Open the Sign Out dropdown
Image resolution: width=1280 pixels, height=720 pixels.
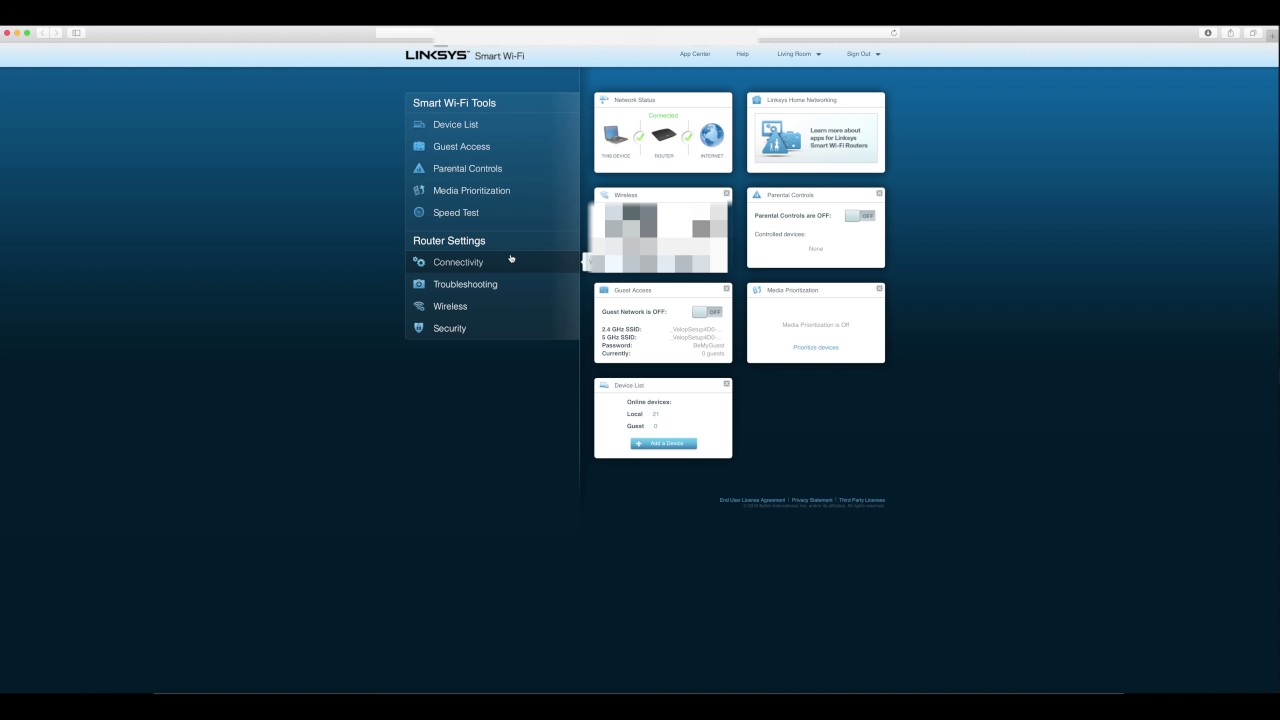(864, 54)
